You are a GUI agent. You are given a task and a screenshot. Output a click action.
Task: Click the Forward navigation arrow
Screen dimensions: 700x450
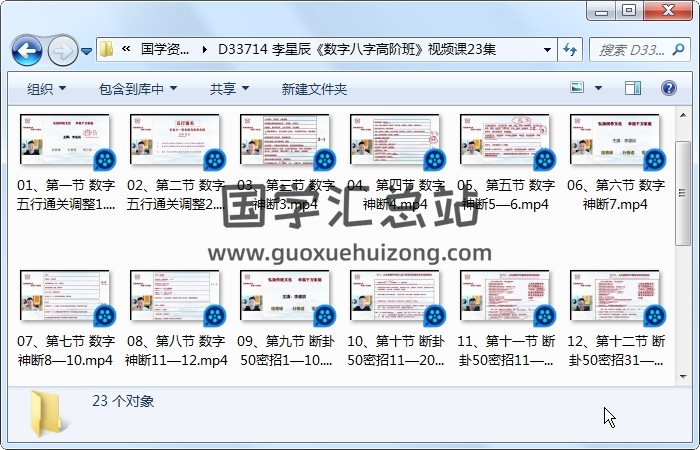tap(62, 49)
